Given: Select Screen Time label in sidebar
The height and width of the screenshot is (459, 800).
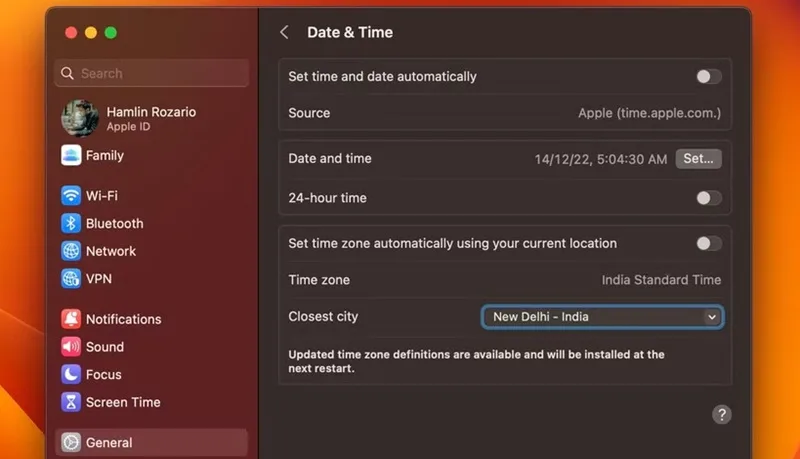Looking at the screenshot, I should [x=123, y=402].
